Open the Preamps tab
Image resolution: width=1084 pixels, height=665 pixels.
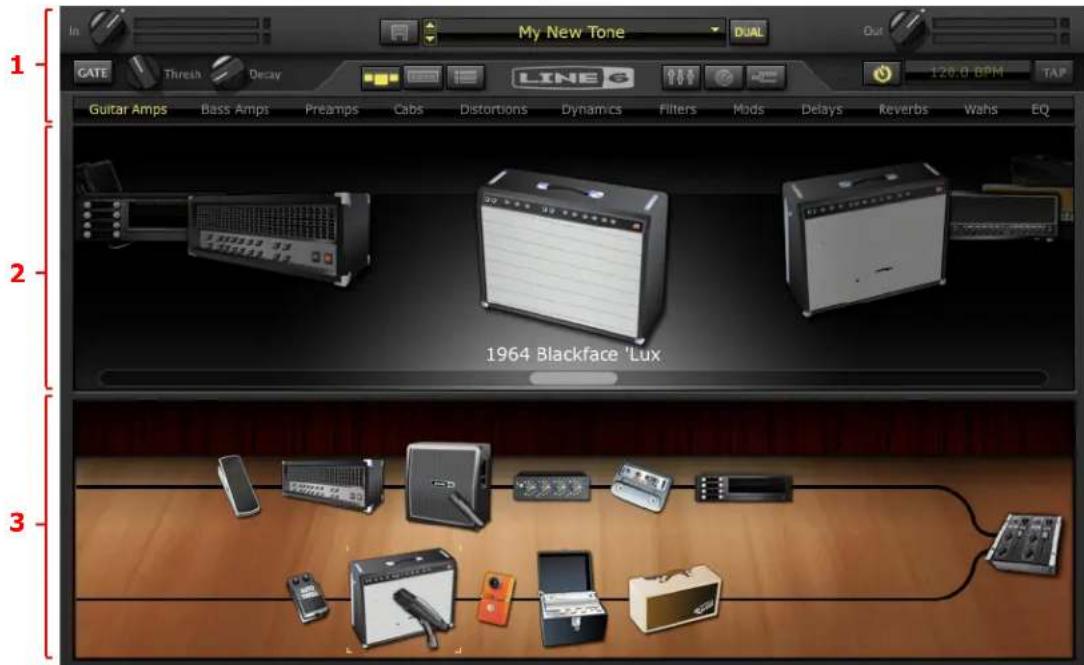pyautogui.click(x=332, y=109)
